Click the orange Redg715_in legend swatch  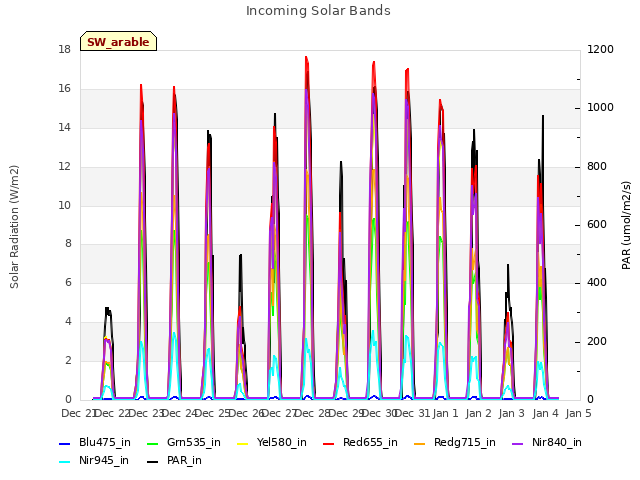(x=420, y=444)
